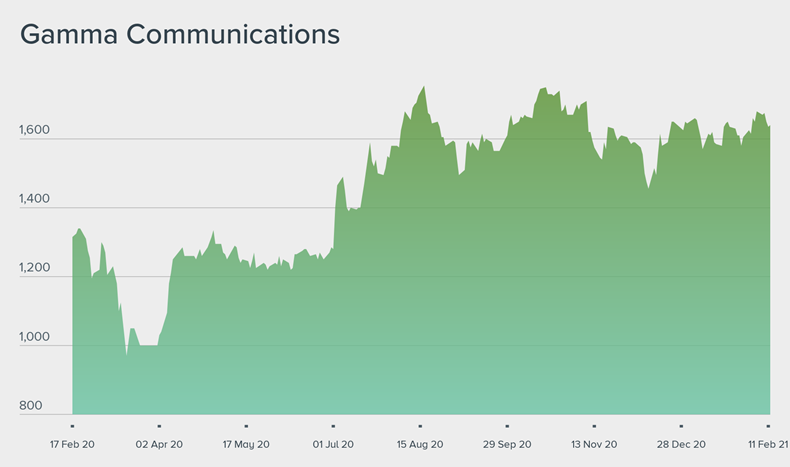
Task: Click the Gamma Communications chart title
Action: 180,34
